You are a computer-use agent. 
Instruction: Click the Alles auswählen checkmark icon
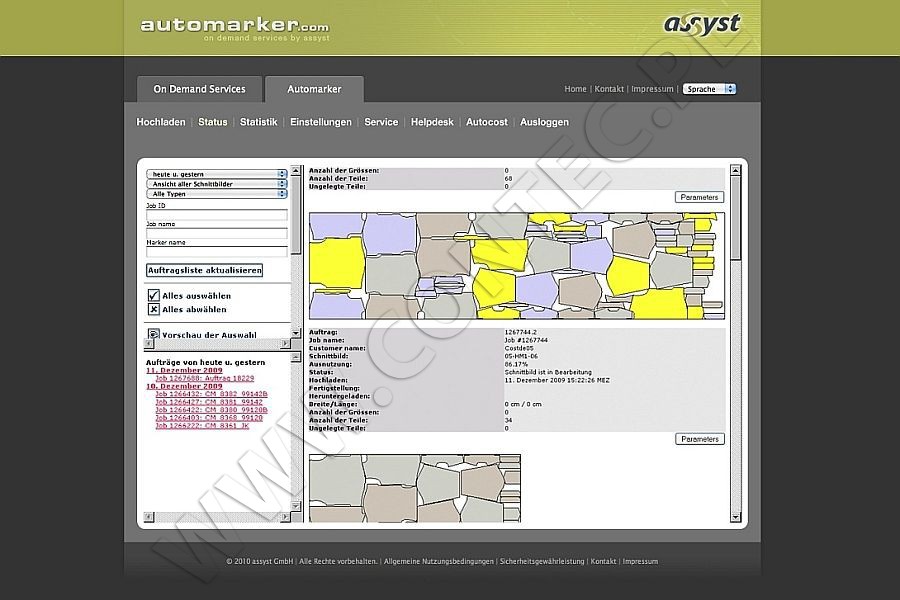(x=153, y=295)
